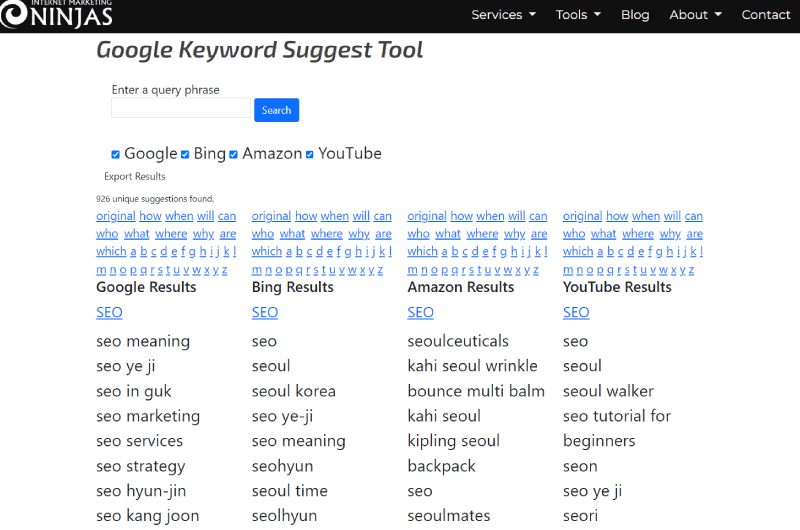Open the SEO link under YouTube Results
The height and width of the screenshot is (530, 800).
576,312
